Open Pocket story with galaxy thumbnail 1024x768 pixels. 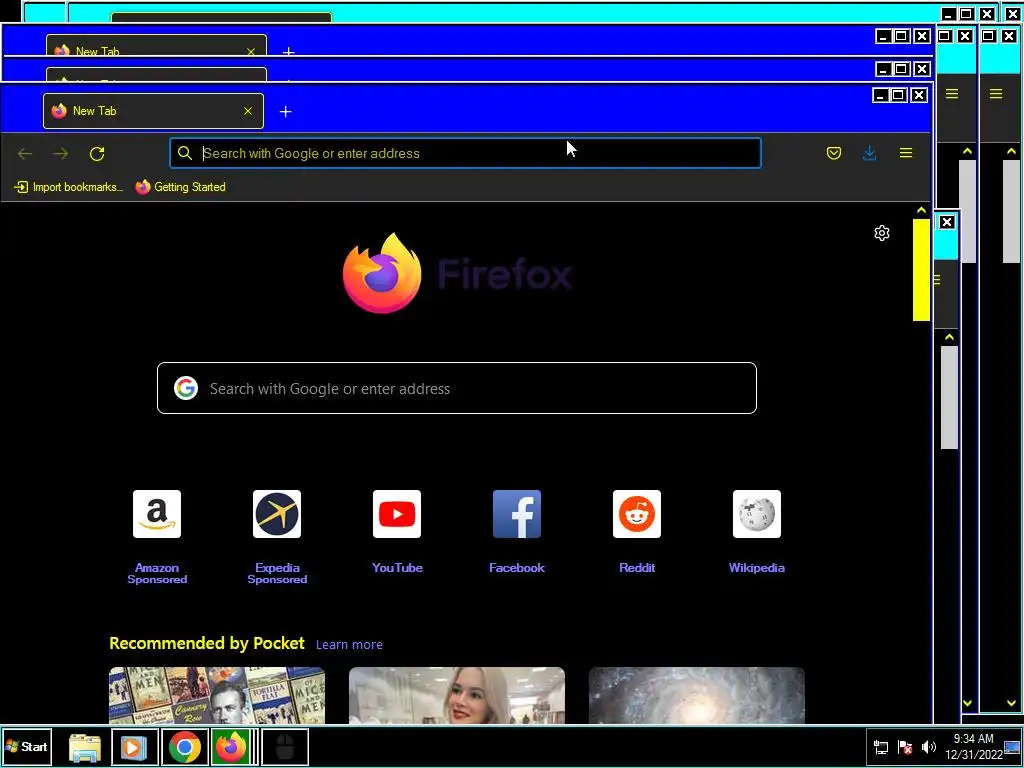click(x=697, y=696)
